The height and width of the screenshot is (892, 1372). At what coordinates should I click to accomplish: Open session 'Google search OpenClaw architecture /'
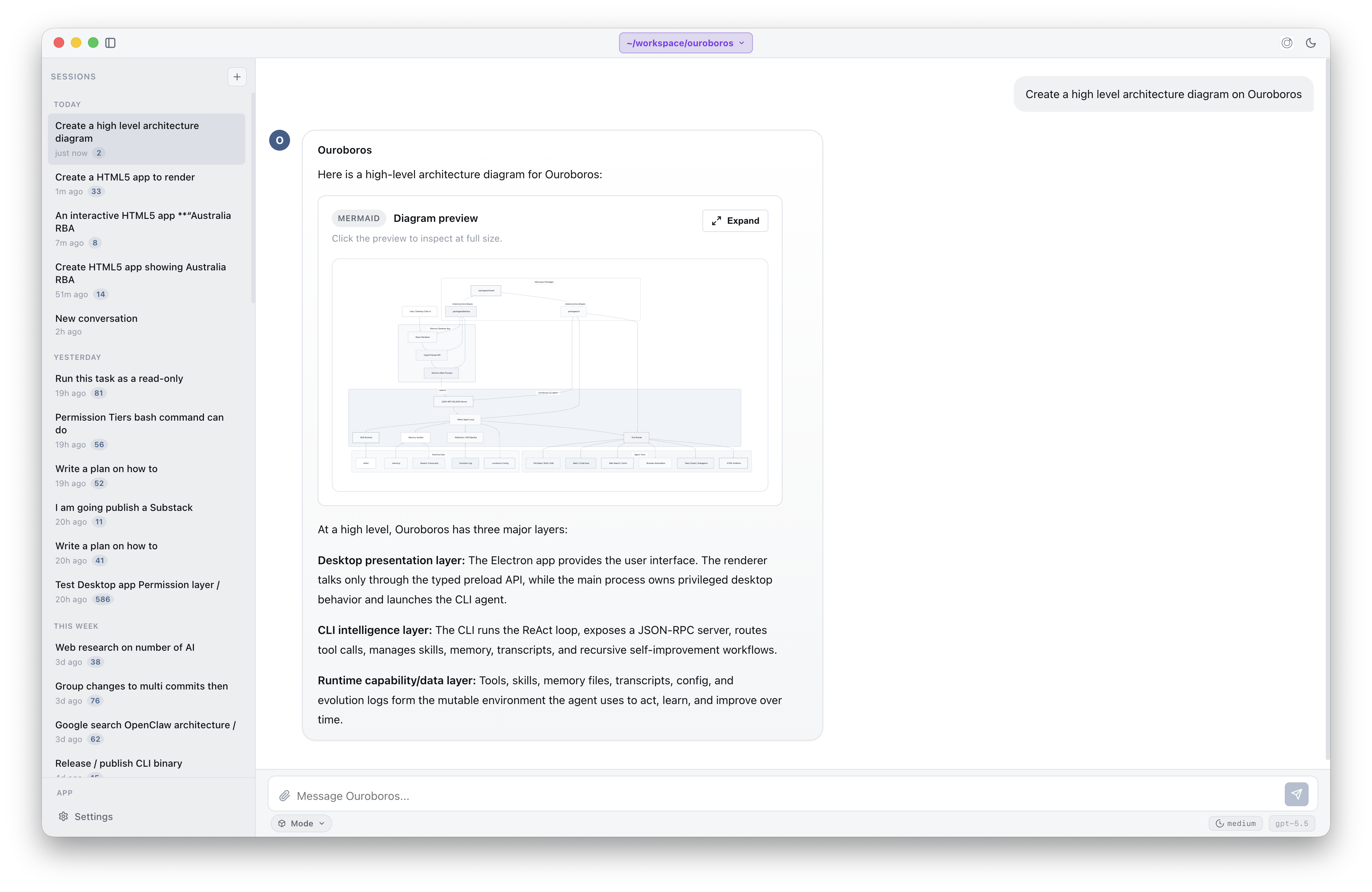[147, 732]
